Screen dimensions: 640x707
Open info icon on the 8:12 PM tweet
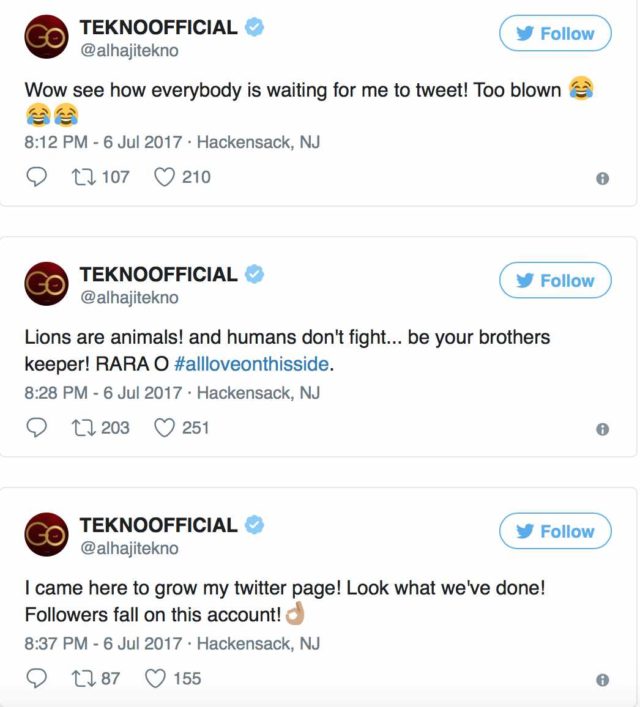coord(602,178)
